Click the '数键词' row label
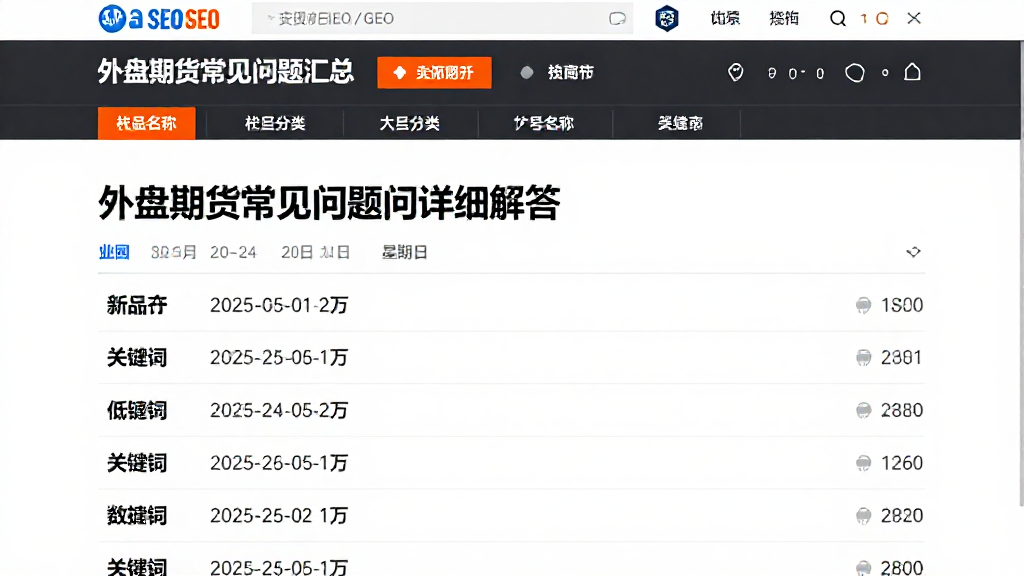This screenshot has height=576, width=1024. pyautogui.click(x=137, y=516)
